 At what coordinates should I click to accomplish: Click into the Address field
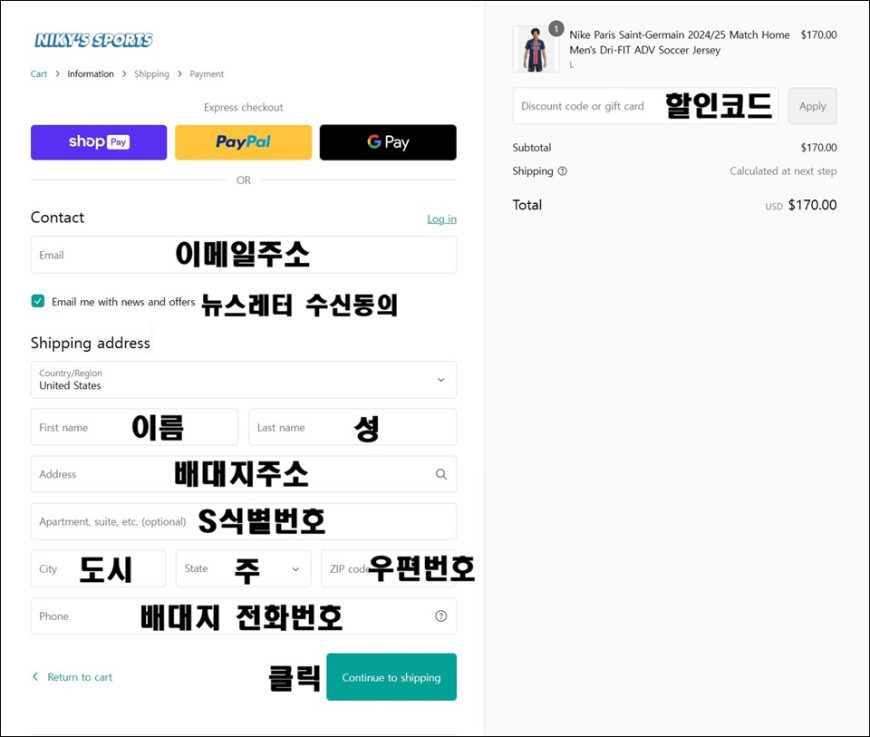point(244,474)
